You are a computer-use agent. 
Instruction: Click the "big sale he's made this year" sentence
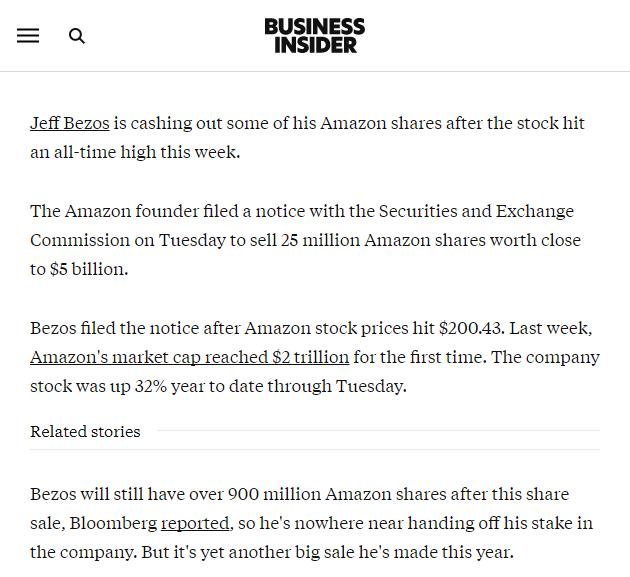(404, 552)
